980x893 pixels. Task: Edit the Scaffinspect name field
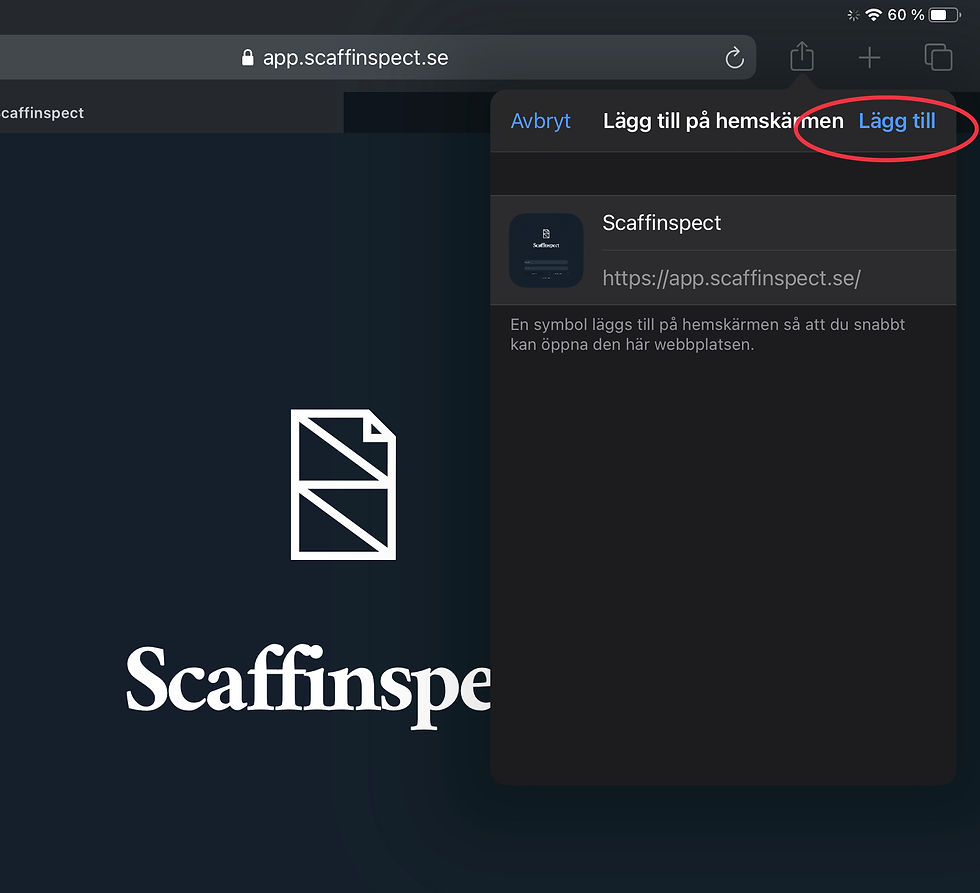point(779,223)
